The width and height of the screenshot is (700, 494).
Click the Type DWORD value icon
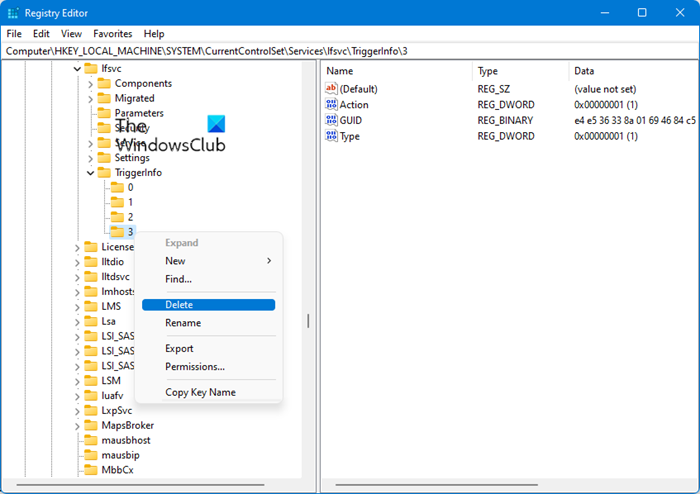(x=331, y=136)
